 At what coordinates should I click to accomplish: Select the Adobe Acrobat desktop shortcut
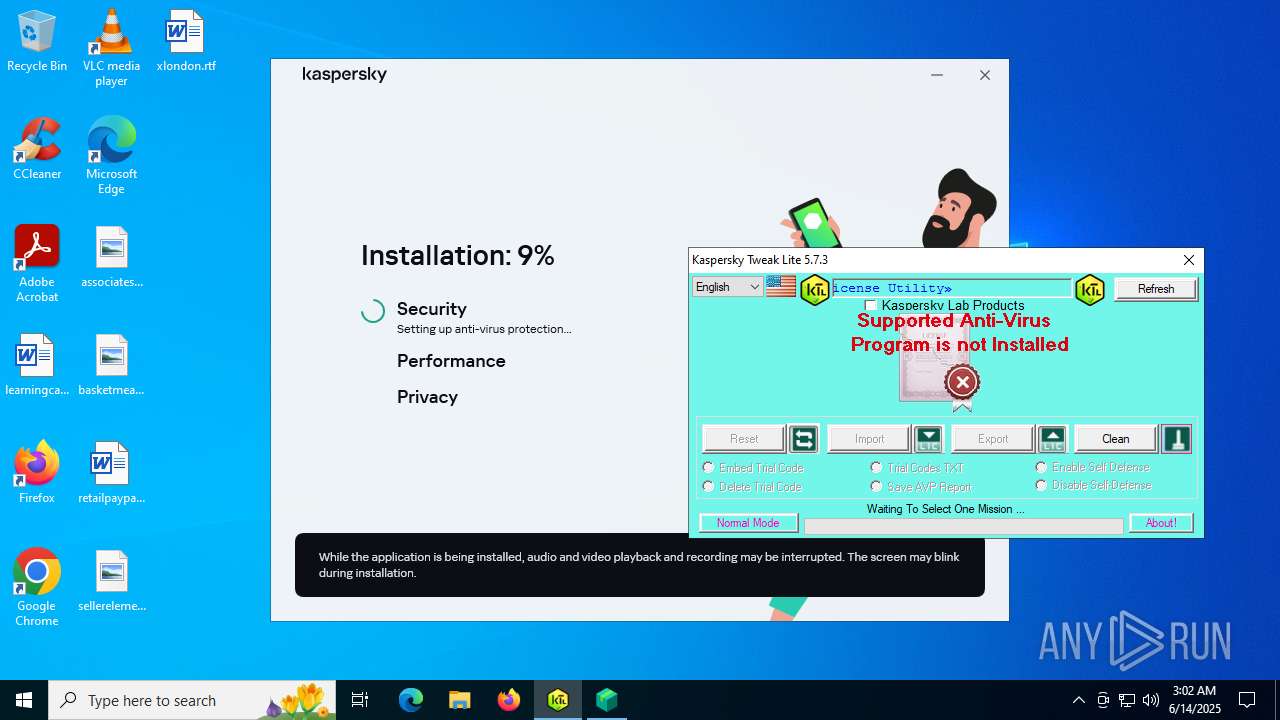[37, 263]
